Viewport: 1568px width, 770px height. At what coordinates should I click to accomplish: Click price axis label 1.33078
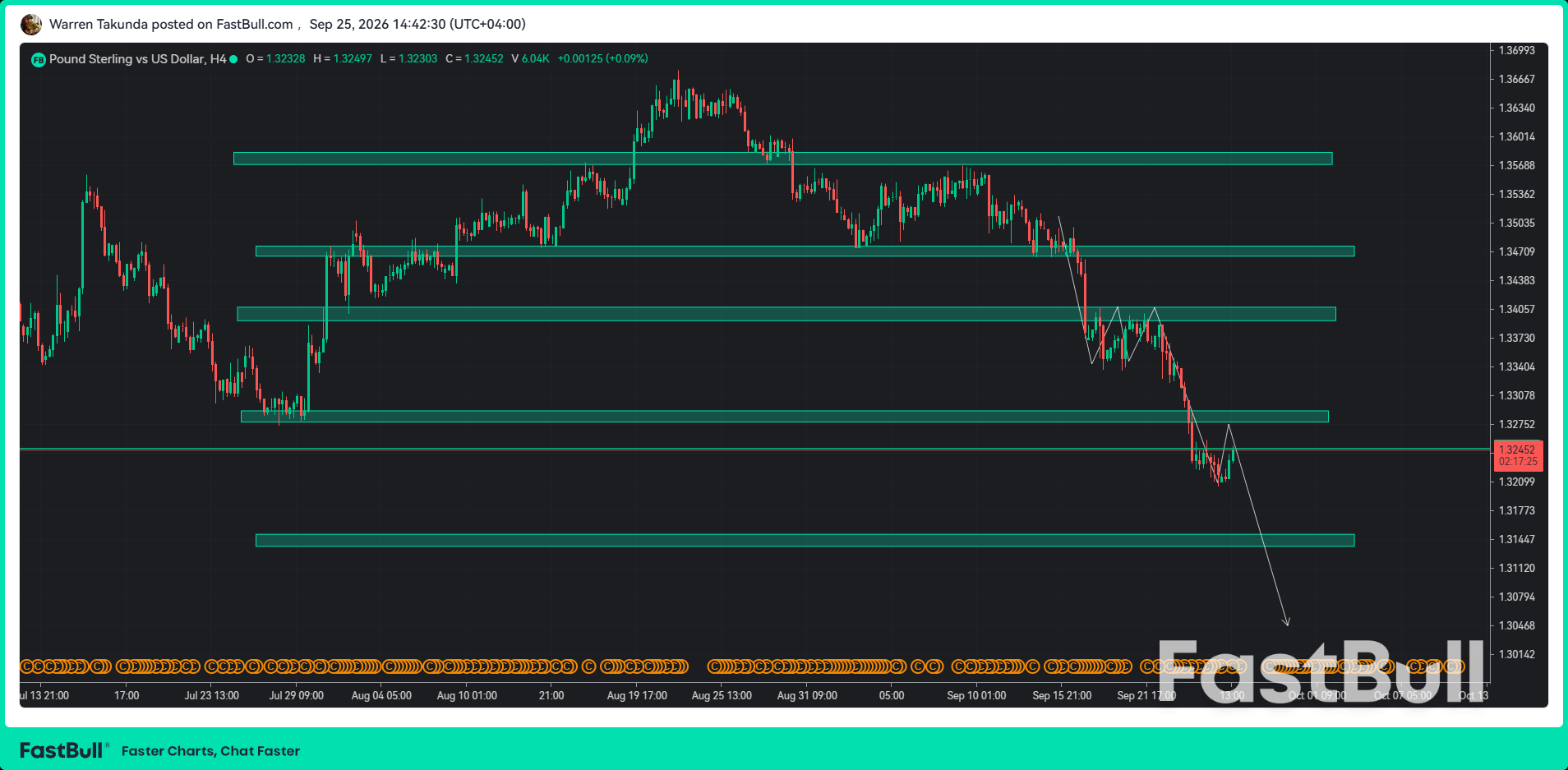tap(1517, 395)
